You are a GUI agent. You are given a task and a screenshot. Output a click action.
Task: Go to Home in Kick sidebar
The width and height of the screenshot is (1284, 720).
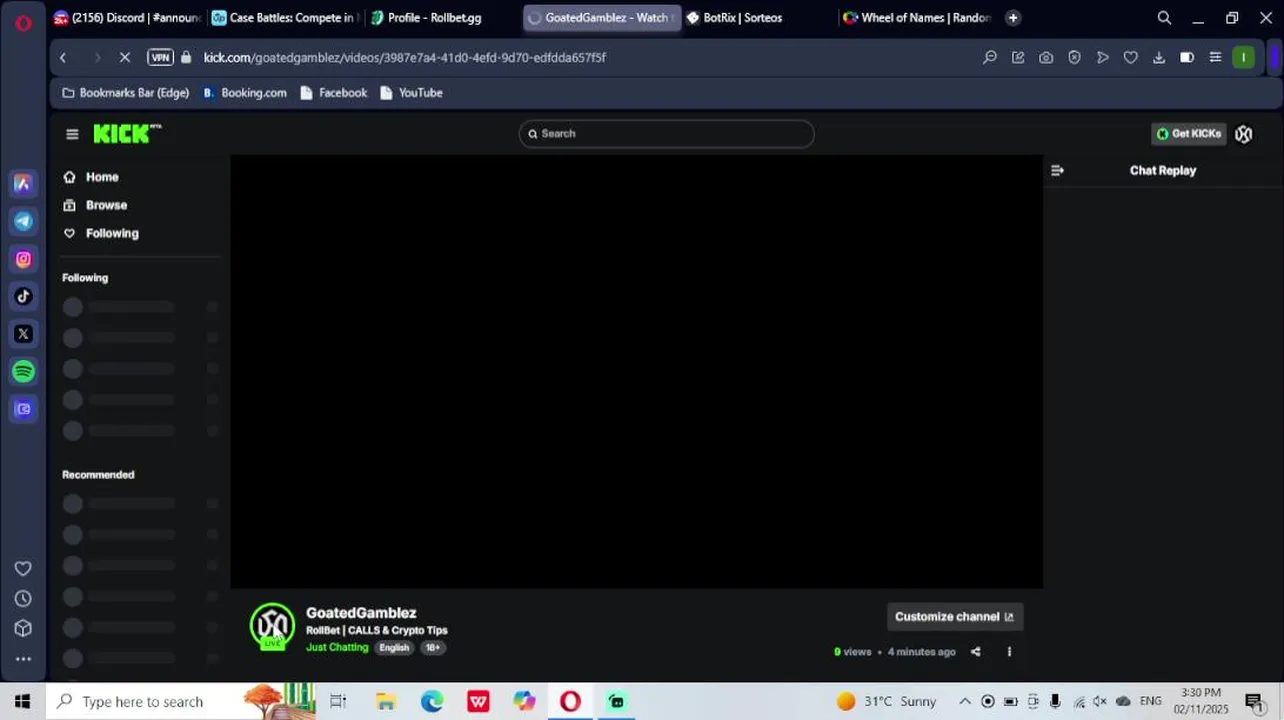point(102,177)
